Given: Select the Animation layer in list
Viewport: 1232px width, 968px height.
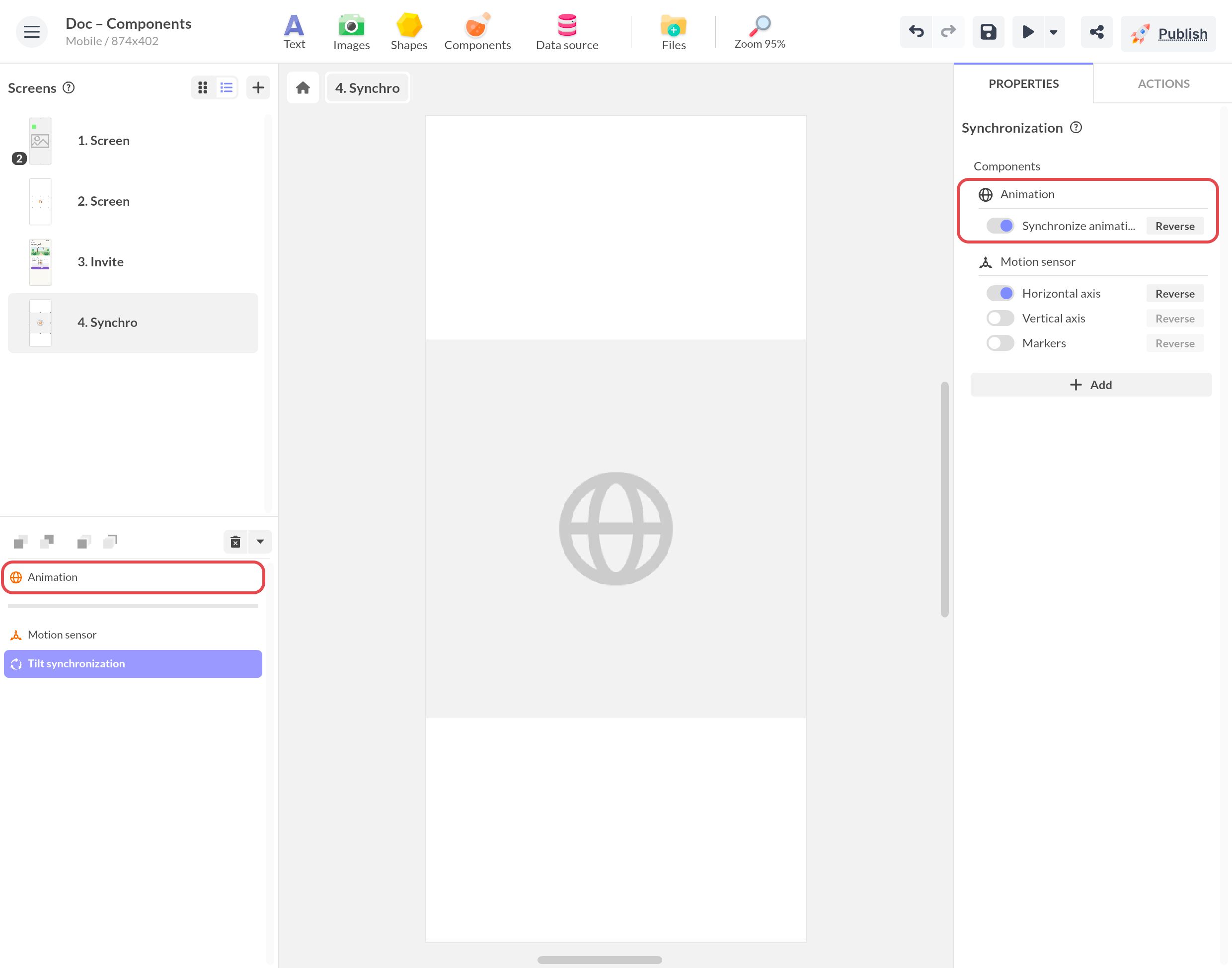Looking at the screenshot, I should coord(133,577).
